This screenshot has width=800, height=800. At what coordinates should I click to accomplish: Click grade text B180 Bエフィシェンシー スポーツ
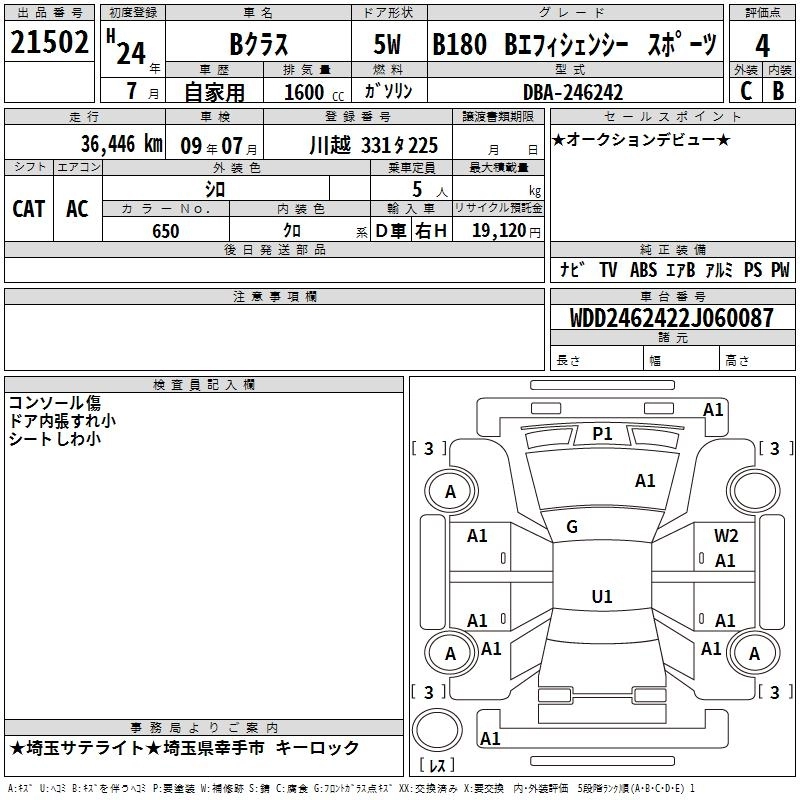tap(574, 44)
